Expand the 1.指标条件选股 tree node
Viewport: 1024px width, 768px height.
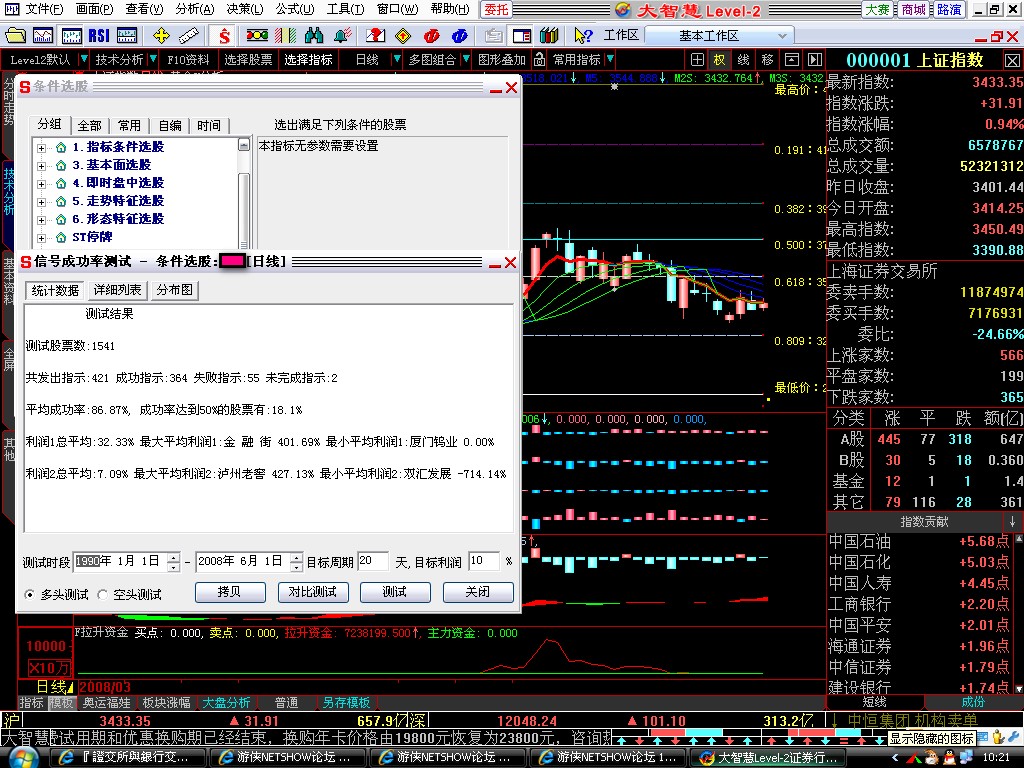[x=42, y=148]
